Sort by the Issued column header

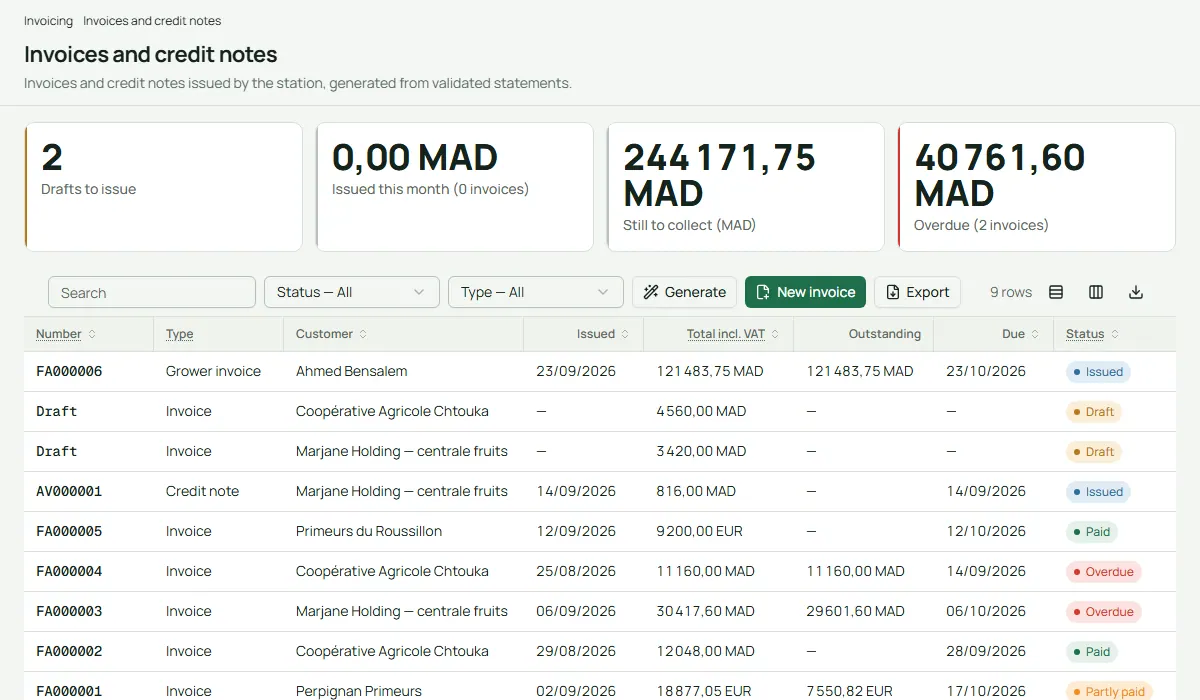[603, 334]
